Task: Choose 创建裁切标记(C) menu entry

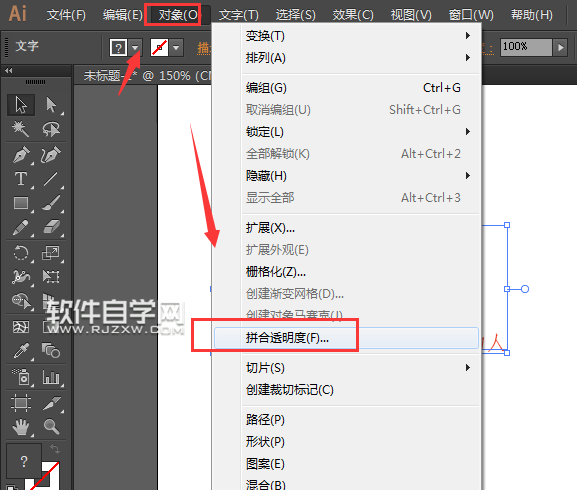Action: 346,390
